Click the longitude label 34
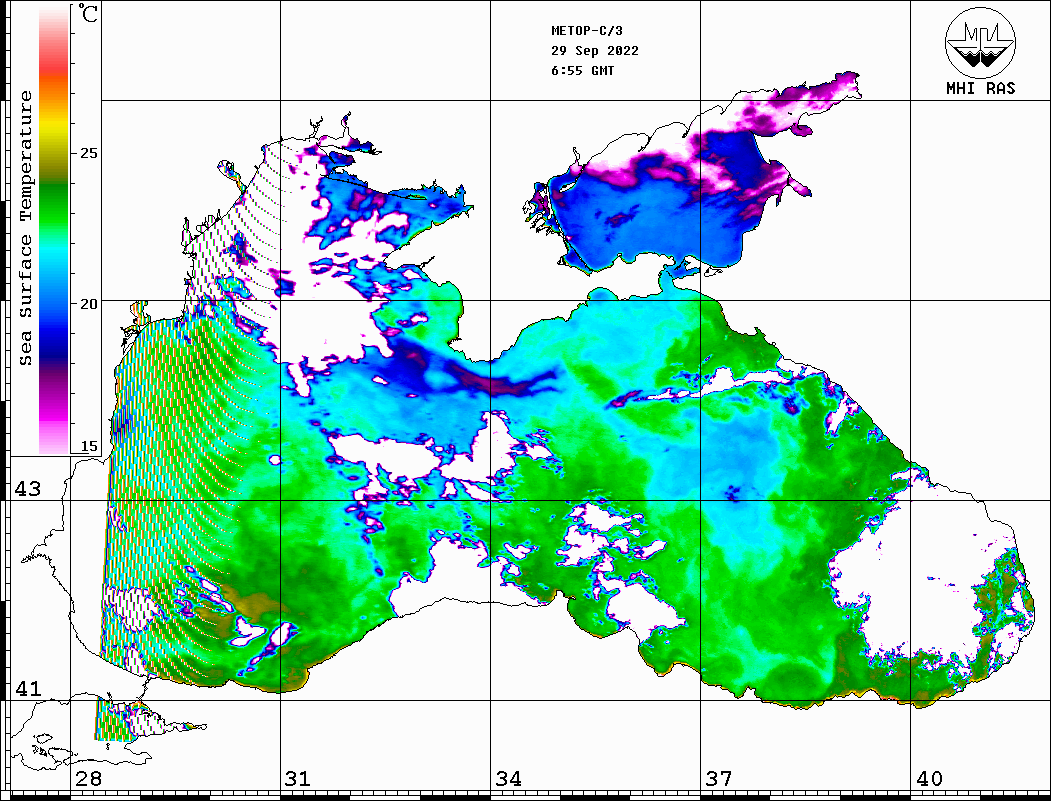 (508, 779)
